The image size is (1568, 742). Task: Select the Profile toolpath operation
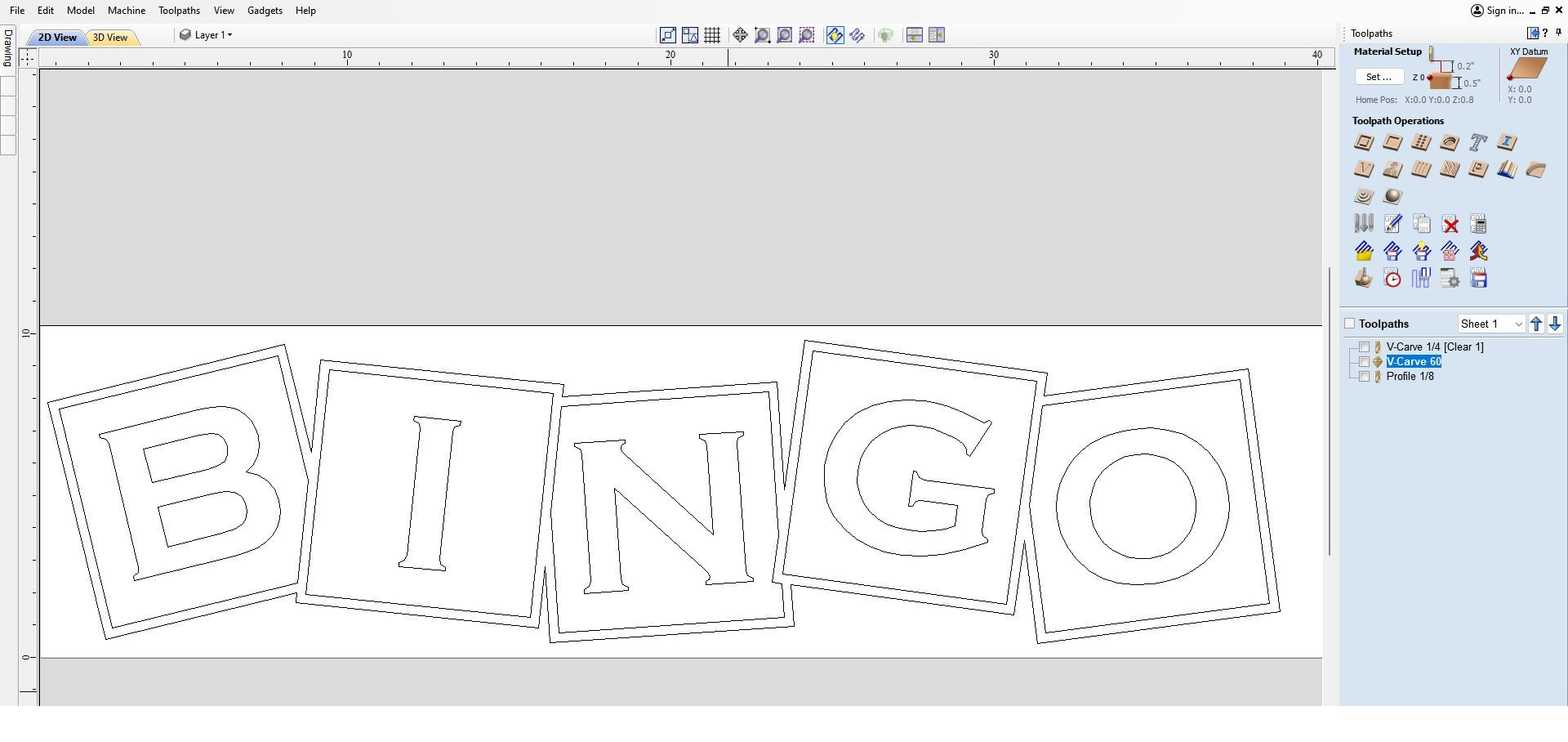click(1364, 142)
